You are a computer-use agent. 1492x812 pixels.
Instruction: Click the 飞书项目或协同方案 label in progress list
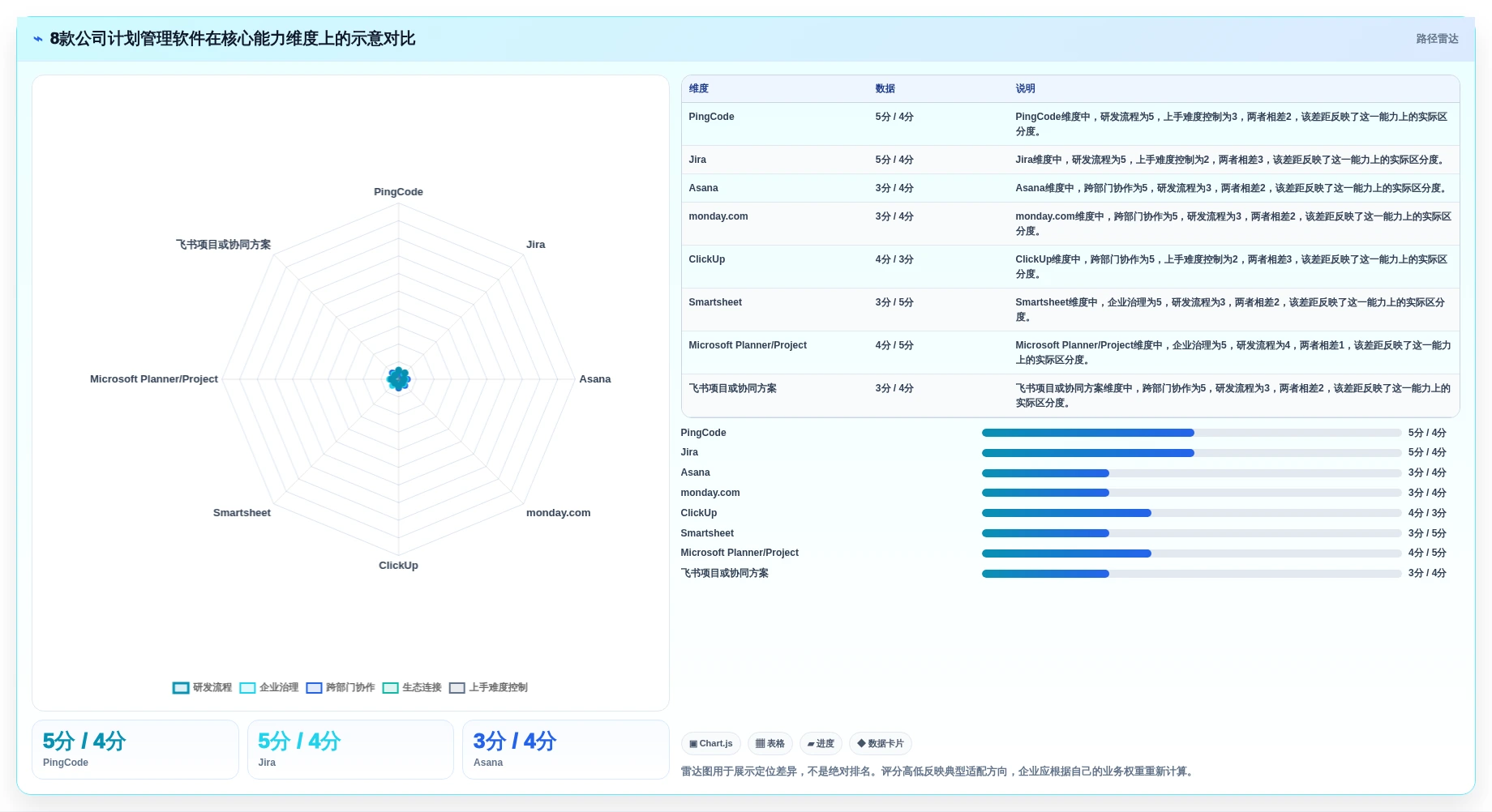click(x=724, y=573)
